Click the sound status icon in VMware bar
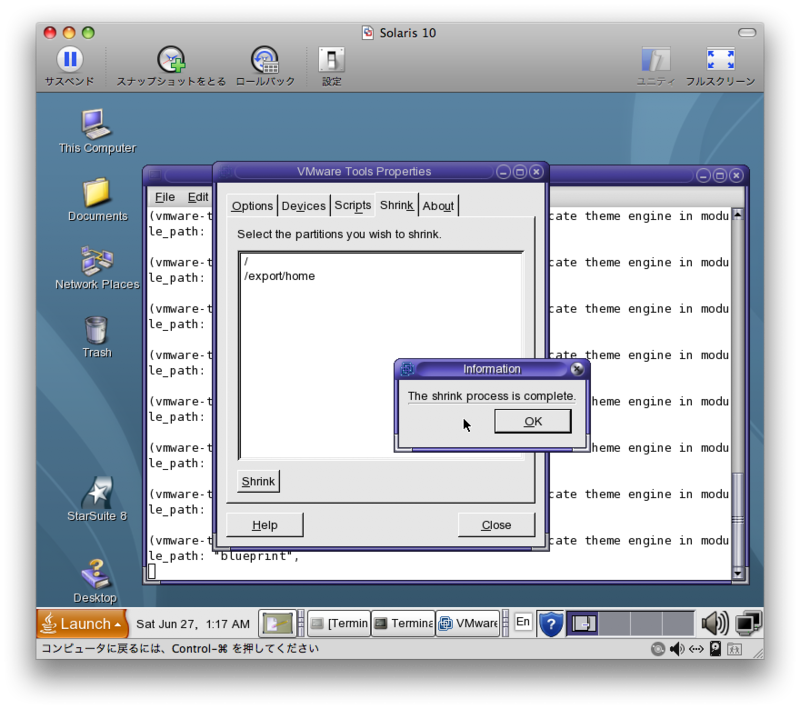Image resolution: width=800 pixels, height=709 pixels. [677, 649]
